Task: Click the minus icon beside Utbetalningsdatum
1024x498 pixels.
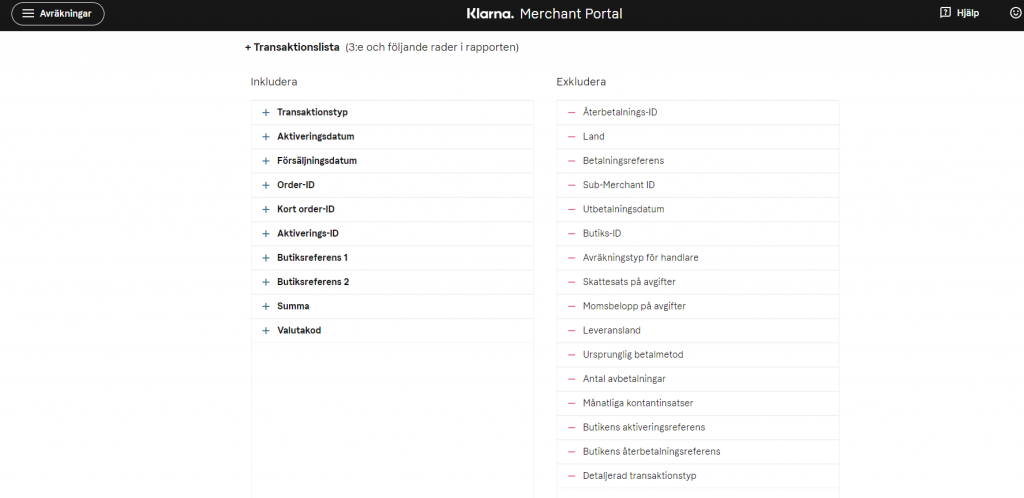Action: (x=571, y=210)
